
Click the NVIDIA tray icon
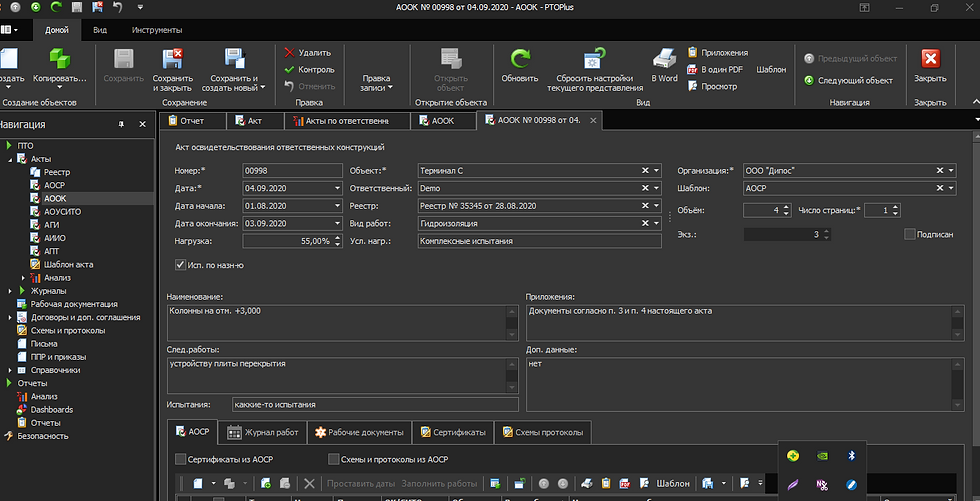click(x=822, y=456)
